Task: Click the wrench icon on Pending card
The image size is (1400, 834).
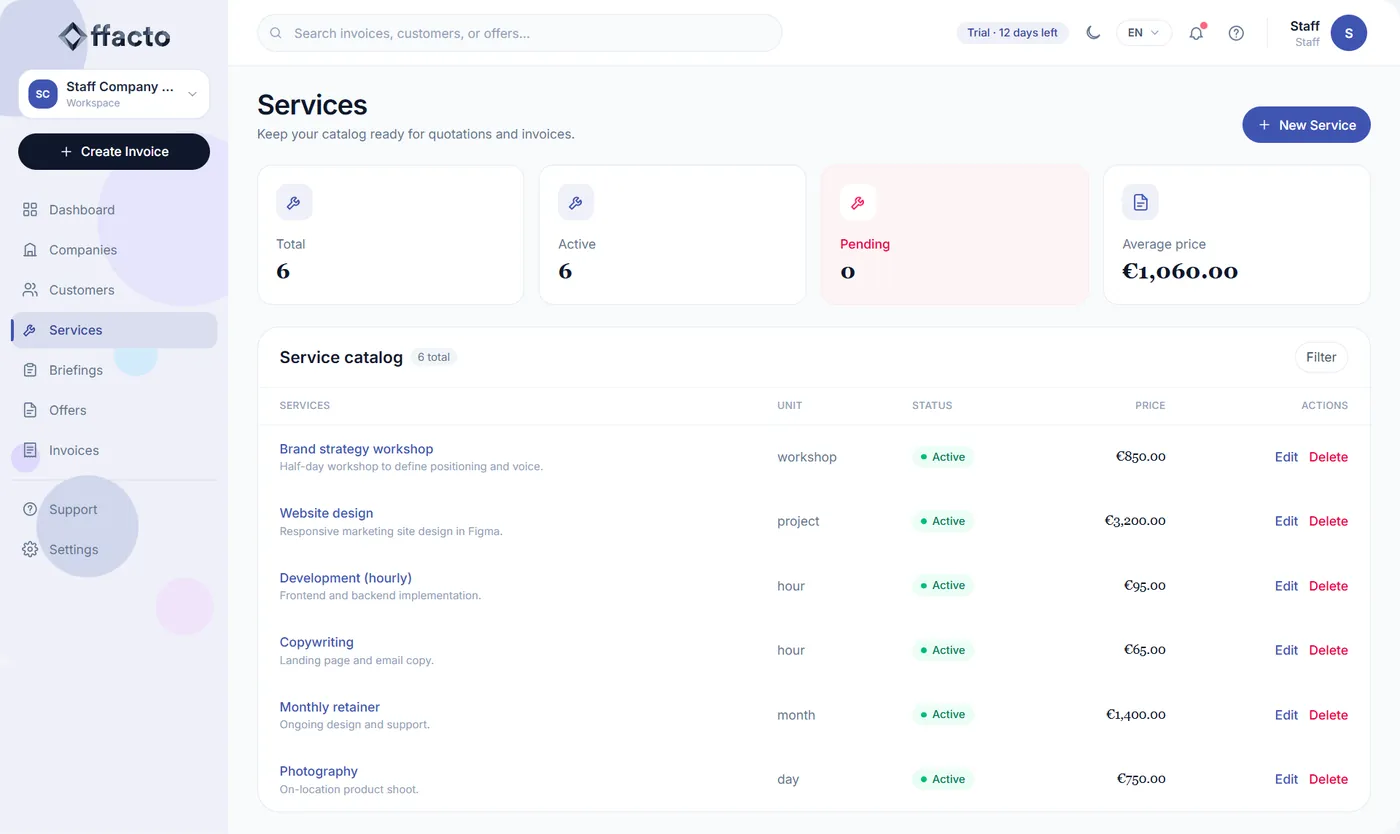Action: [x=858, y=202]
